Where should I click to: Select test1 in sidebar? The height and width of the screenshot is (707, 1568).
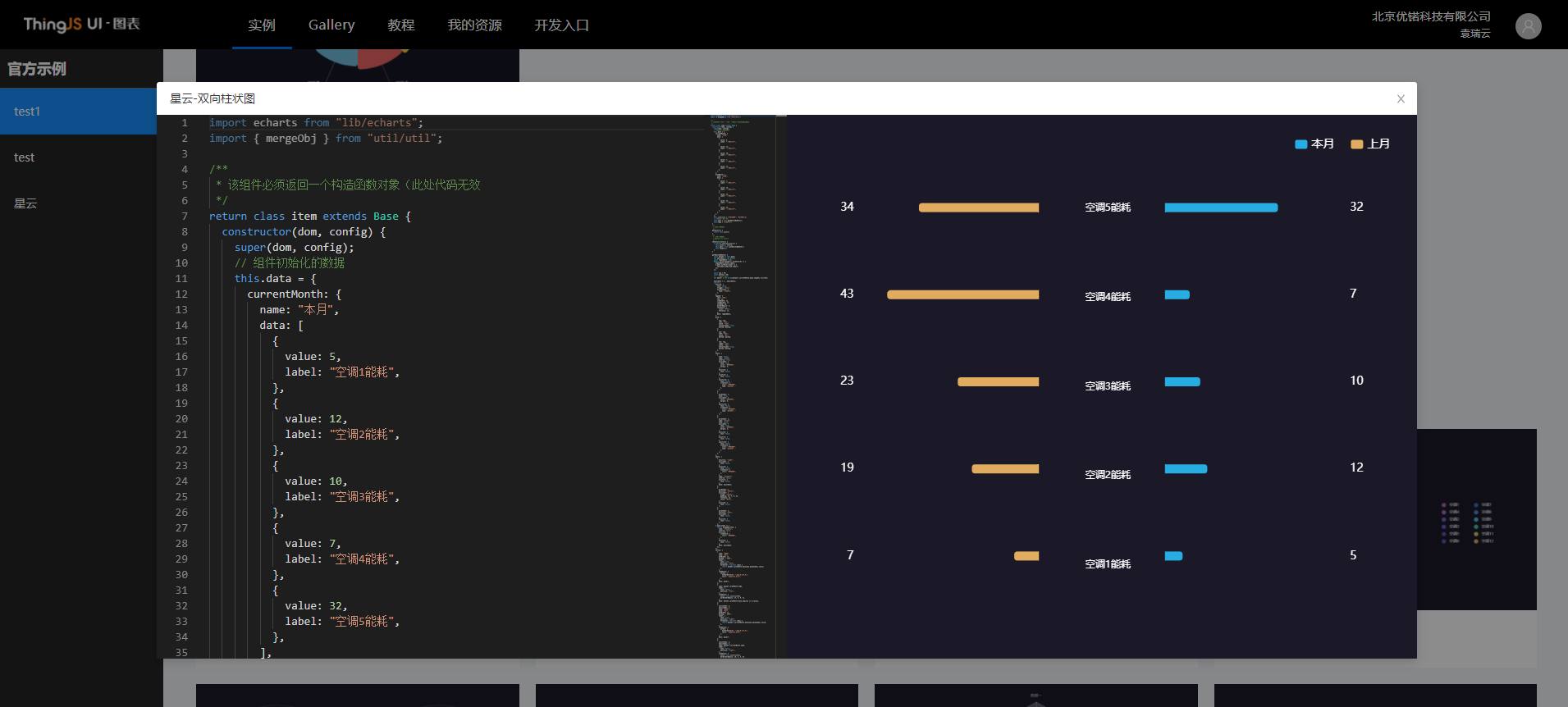(78, 112)
